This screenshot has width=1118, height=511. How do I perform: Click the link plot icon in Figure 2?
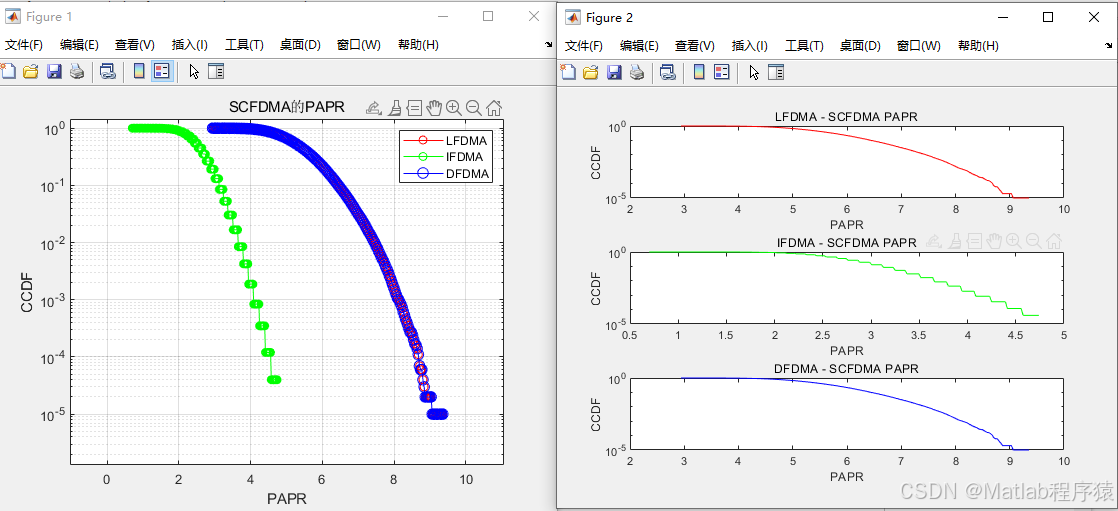coord(668,71)
